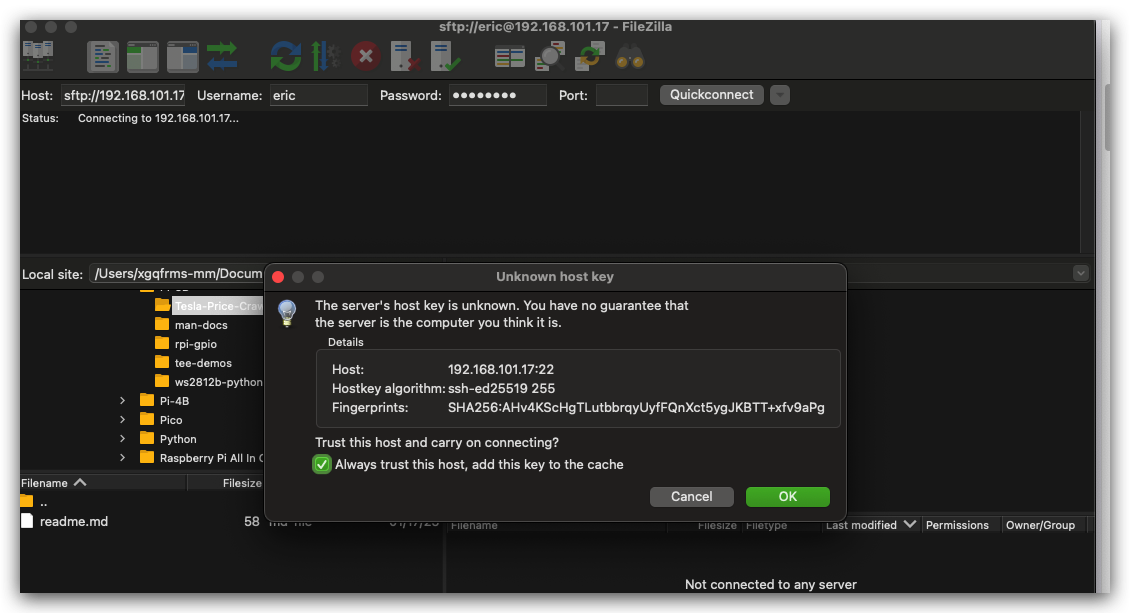Screen dimensions: 1130x613
Task: Disconnect from the current server icon
Action: [405, 56]
